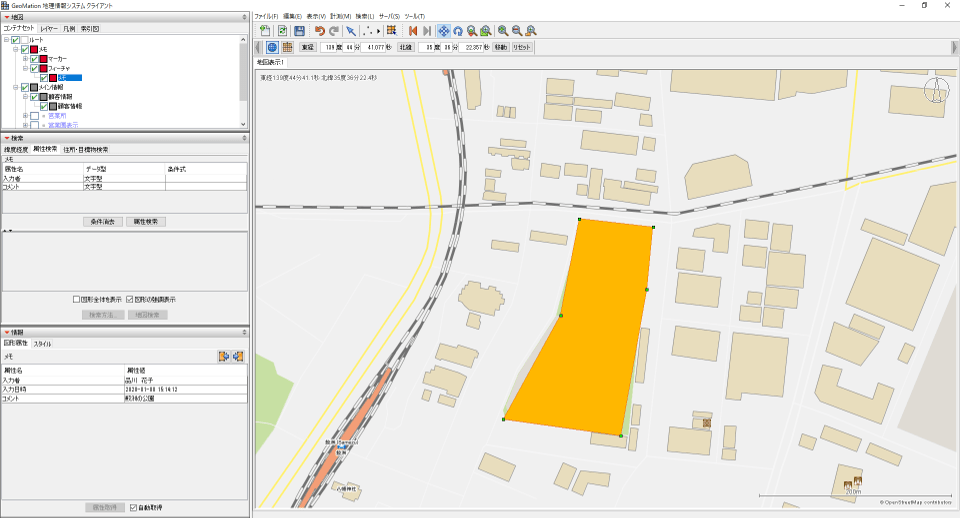This screenshot has height=518, width=960.
Task: Collapse the 検索 panel header triangle
Action: [7, 138]
